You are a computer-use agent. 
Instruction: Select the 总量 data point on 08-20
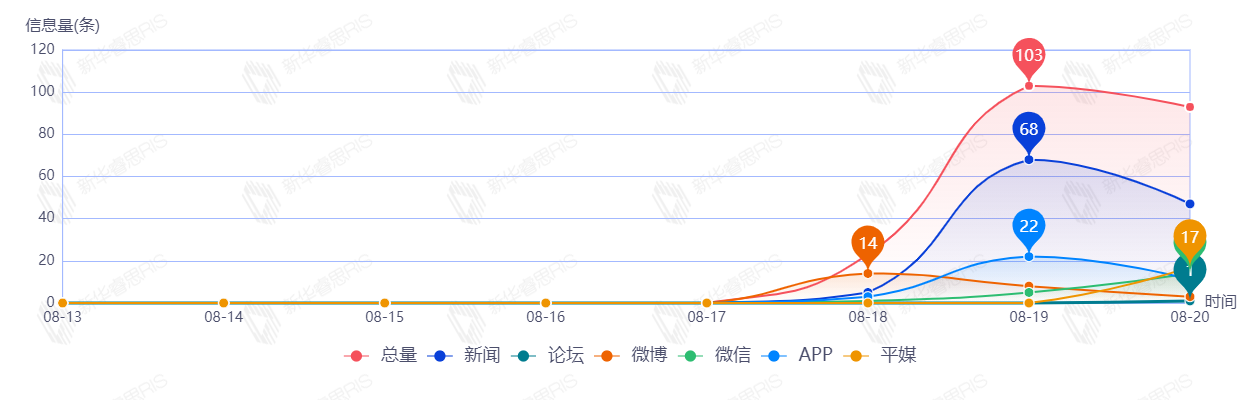[1190, 107]
